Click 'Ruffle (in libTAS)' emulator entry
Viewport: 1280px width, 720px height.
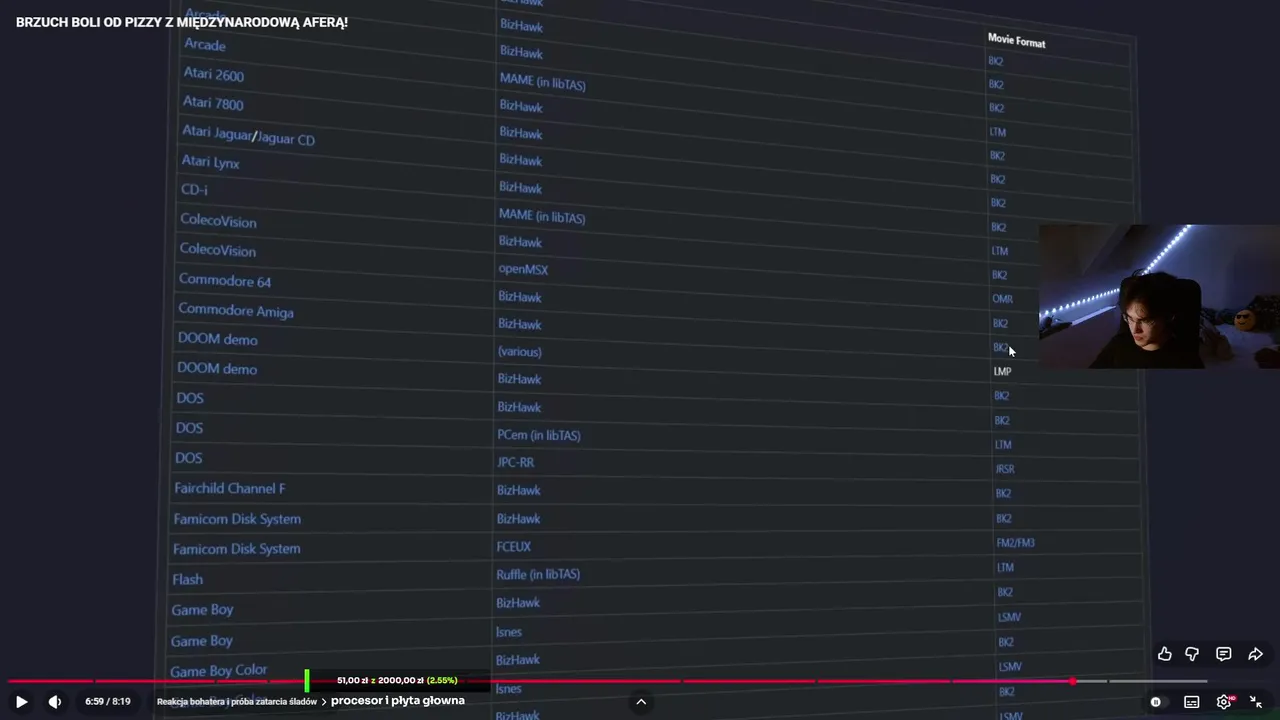click(538, 574)
